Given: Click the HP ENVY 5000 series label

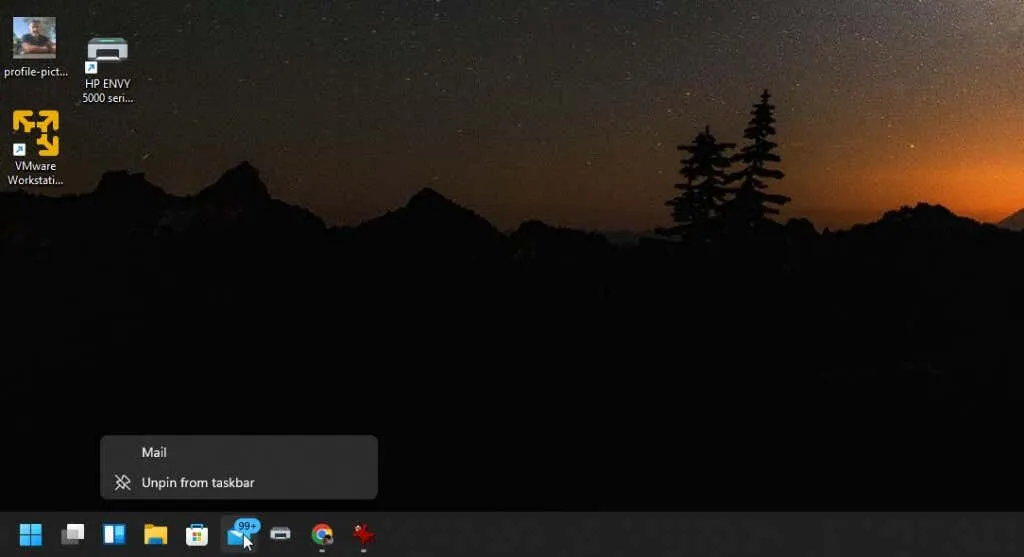Looking at the screenshot, I should tap(108, 91).
